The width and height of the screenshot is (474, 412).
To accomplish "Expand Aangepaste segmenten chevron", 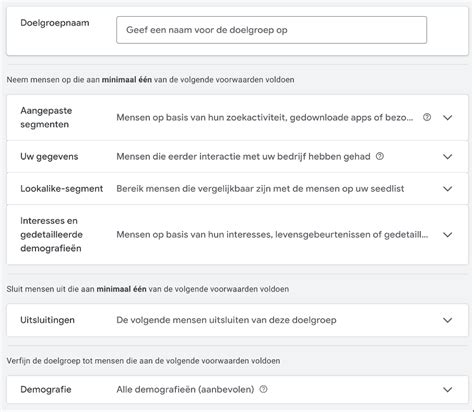I will [448, 117].
